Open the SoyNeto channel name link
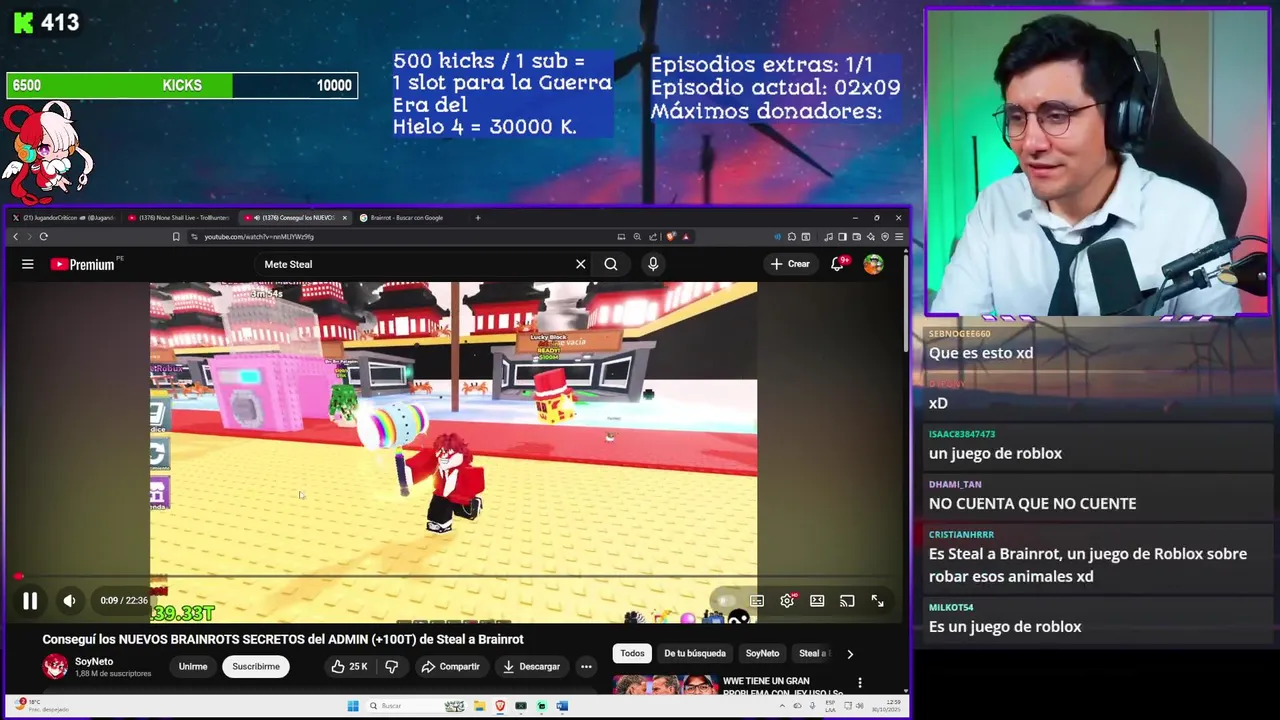Image resolution: width=1280 pixels, height=720 pixels. tap(94, 661)
